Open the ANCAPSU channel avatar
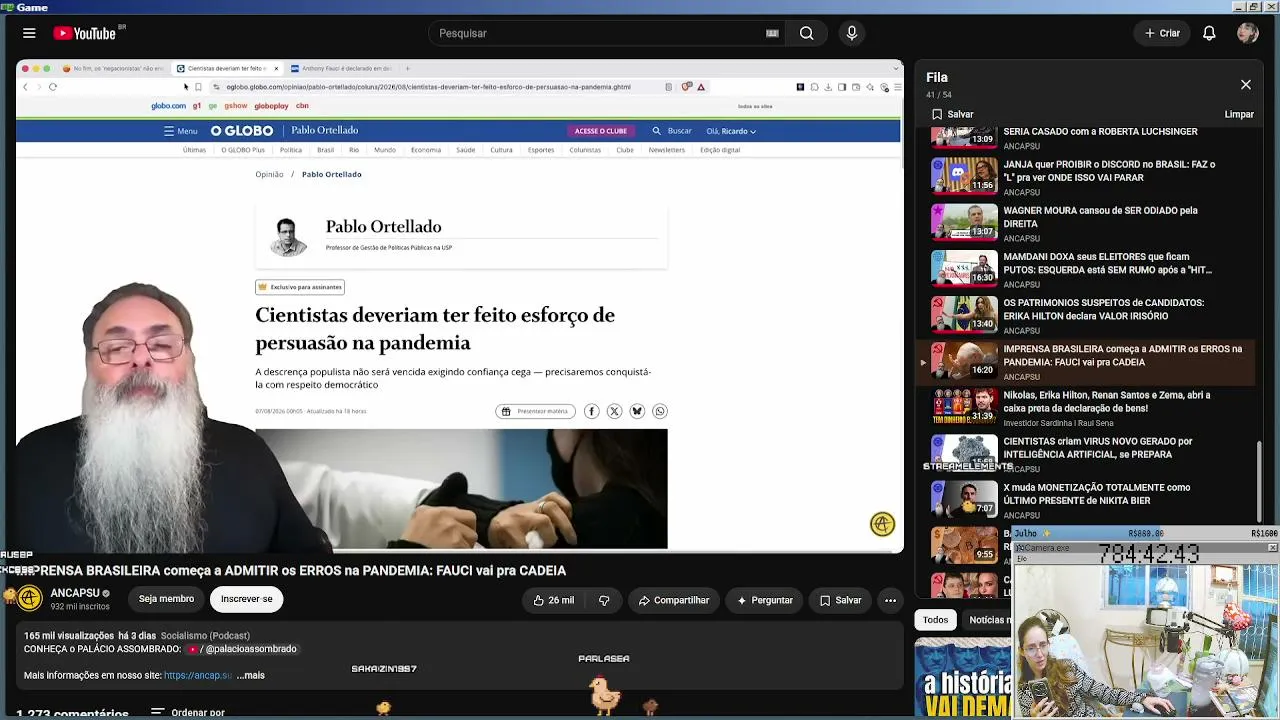1280x720 pixels. point(30,599)
